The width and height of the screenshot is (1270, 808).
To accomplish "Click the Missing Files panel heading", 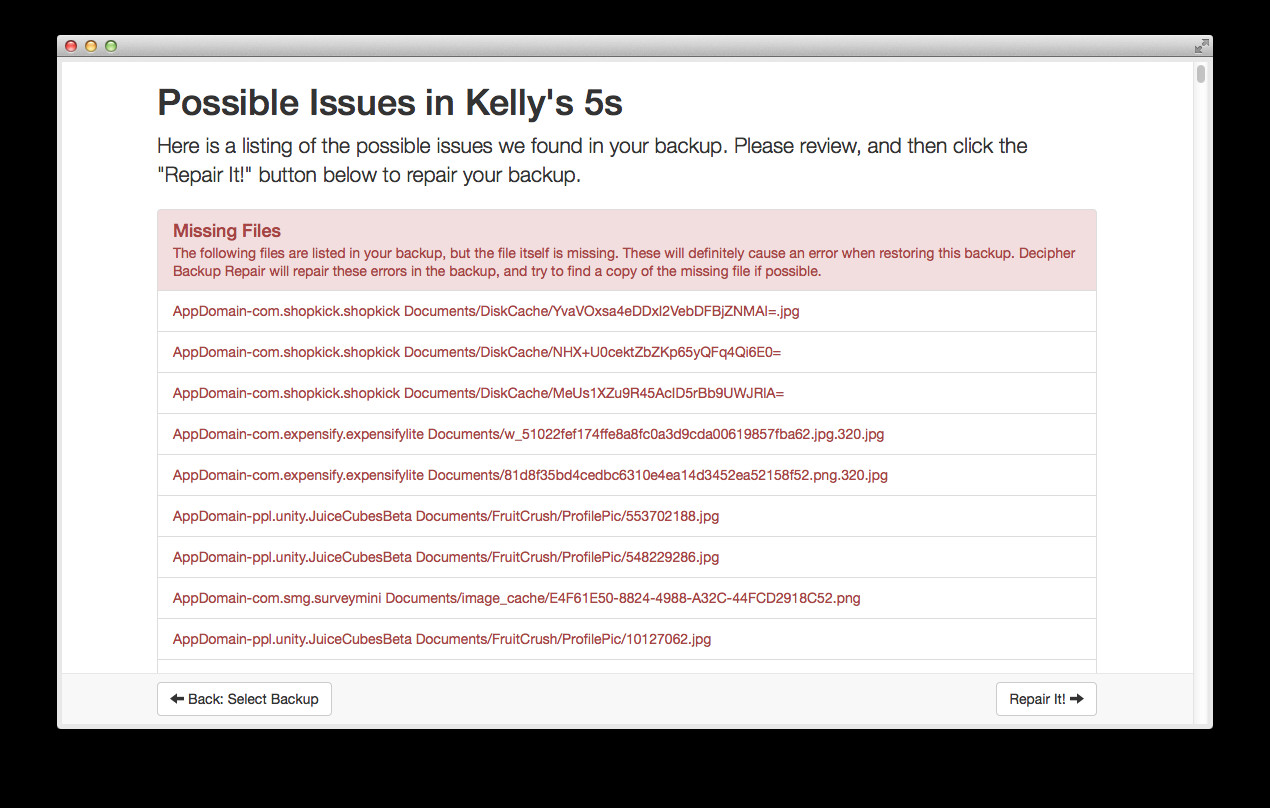I will coord(227,231).
